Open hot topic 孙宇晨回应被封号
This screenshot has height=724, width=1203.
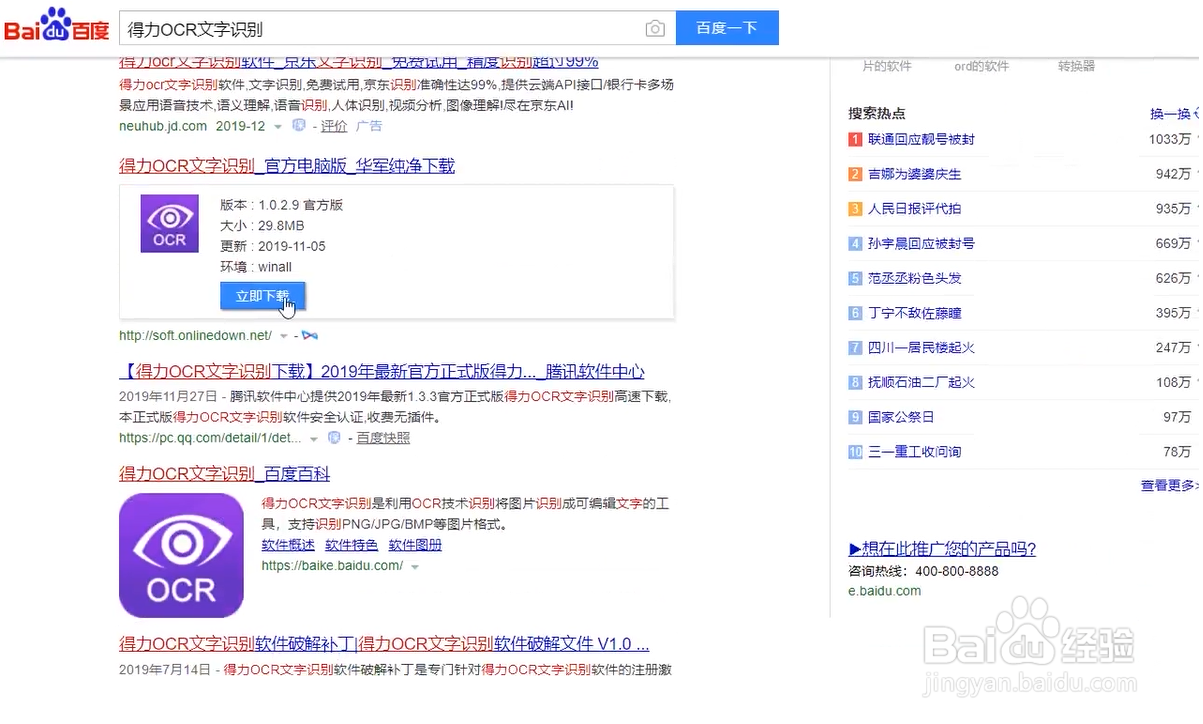pyautogui.click(x=921, y=243)
